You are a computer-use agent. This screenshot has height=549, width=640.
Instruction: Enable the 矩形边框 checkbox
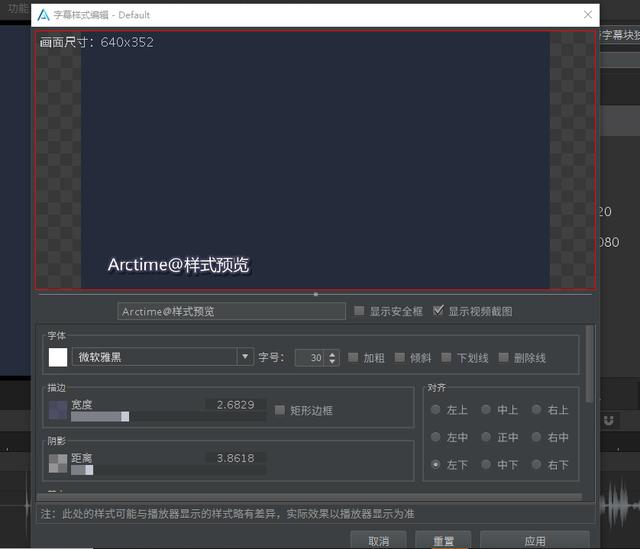[280, 410]
